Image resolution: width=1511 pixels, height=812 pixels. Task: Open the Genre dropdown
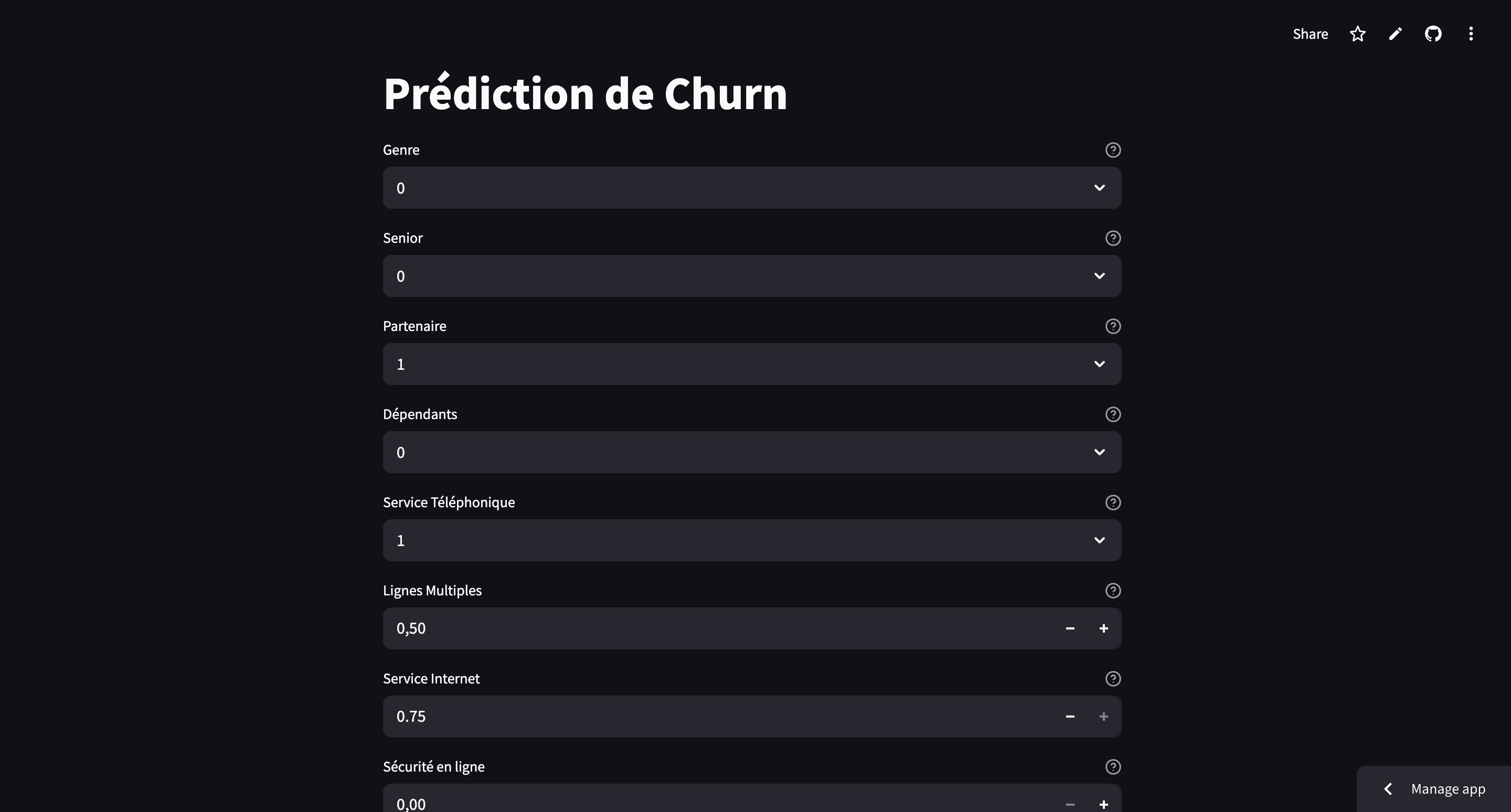click(x=752, y=188)
